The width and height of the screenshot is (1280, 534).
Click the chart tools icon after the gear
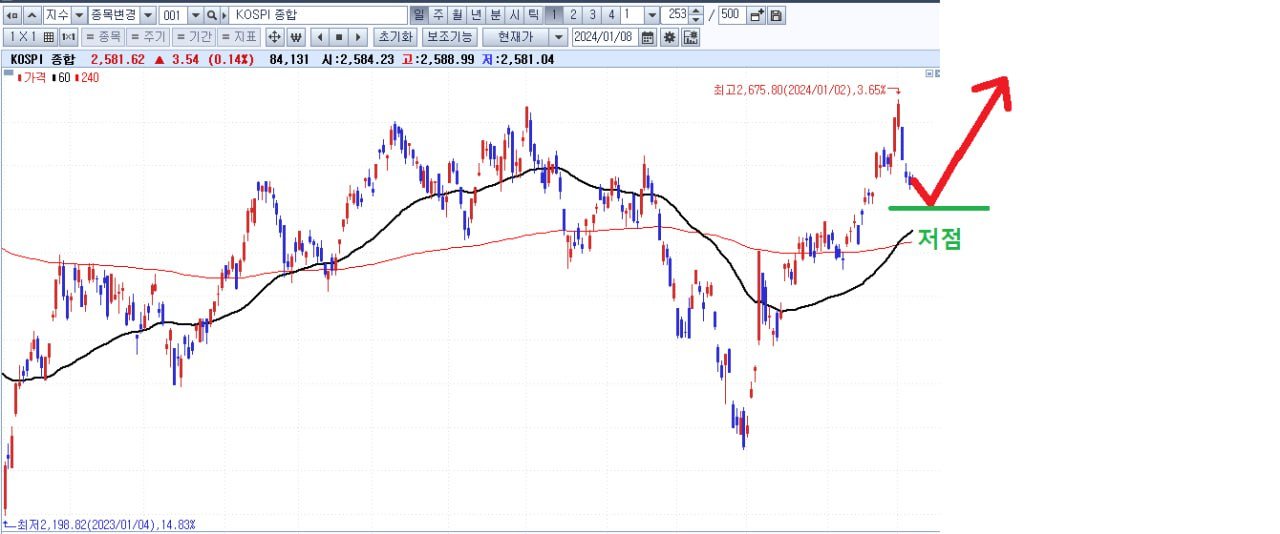[x=690, y=37]
